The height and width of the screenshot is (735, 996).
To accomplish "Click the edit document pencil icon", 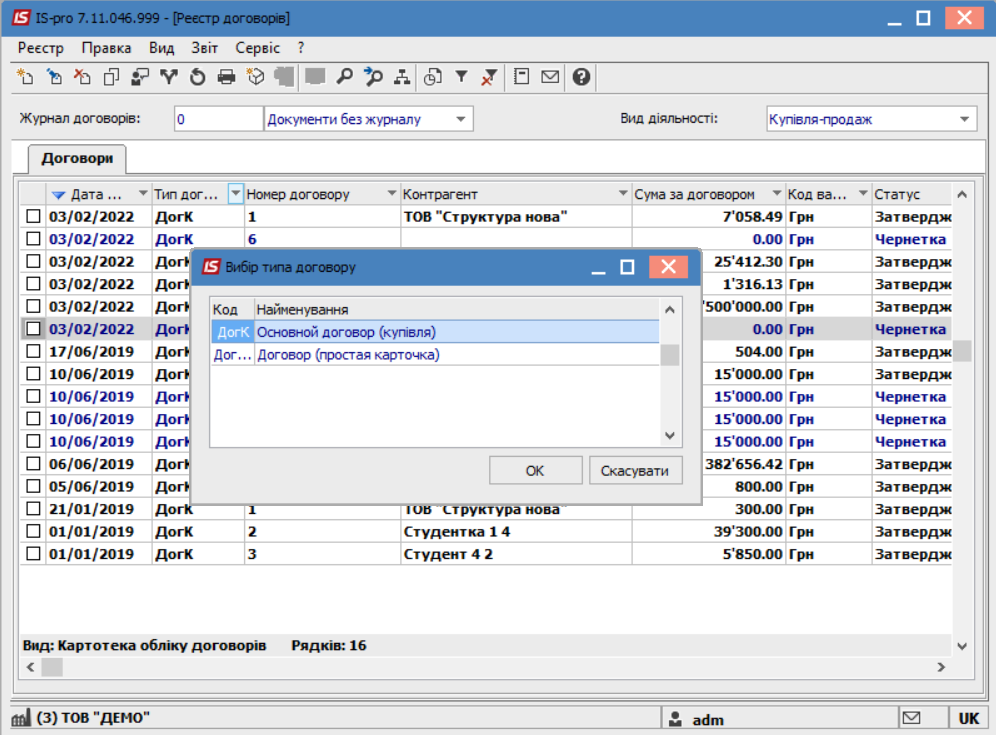I will point(54,77).
